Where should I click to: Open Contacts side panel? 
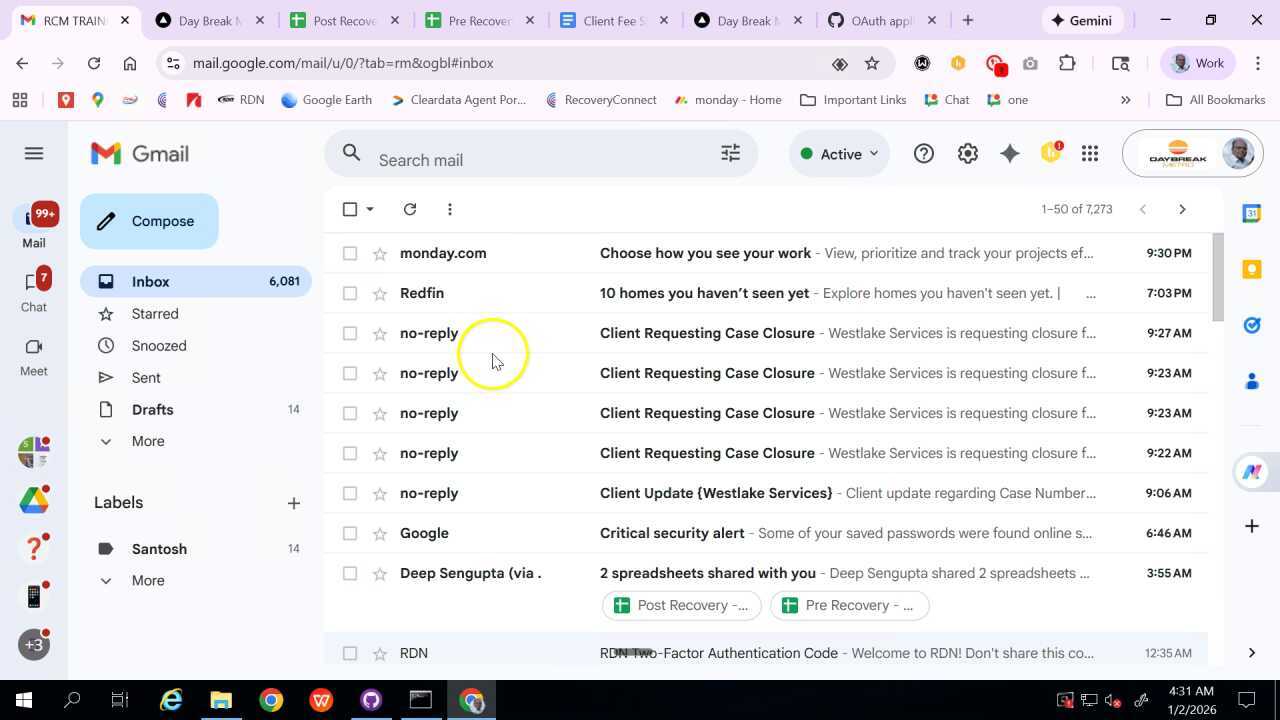pos(1251,381)
